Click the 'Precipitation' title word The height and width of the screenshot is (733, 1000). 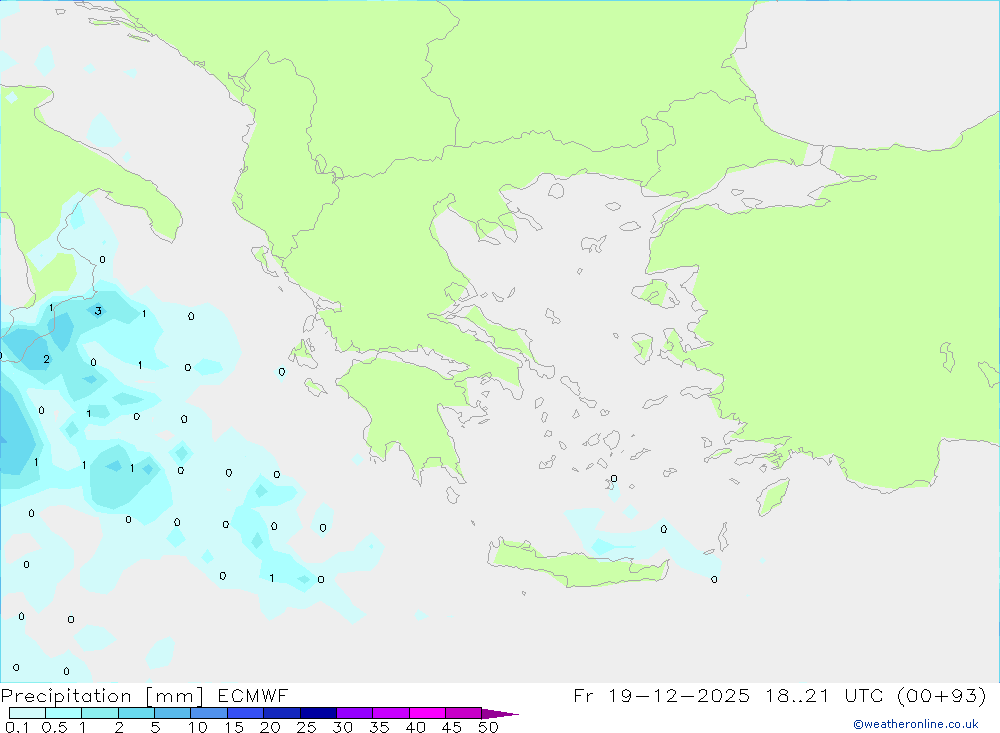(x=66, y=696)
